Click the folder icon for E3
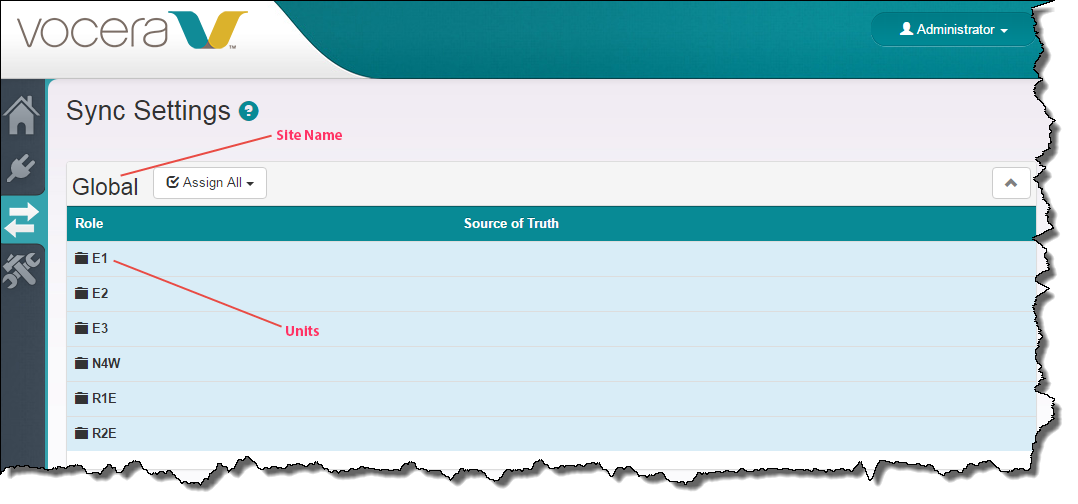 click(x=82, y=329)
